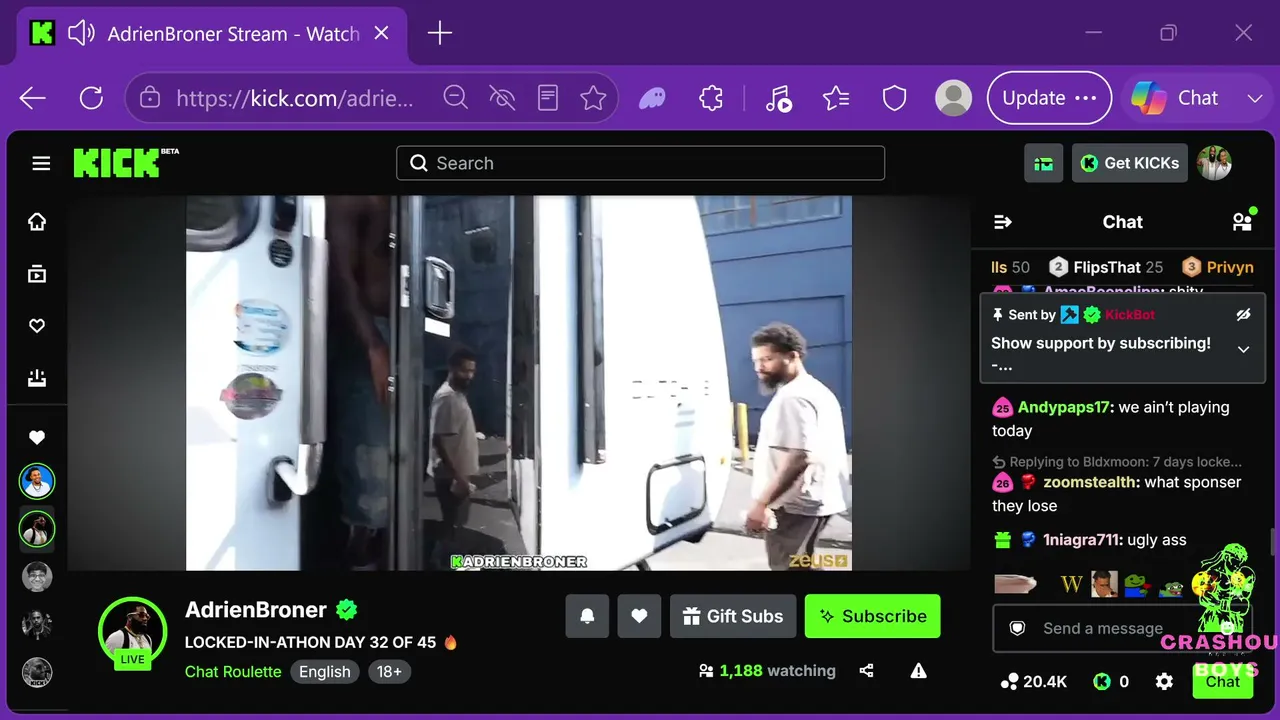Image resolution: width=1280 pixels, height=720 pixels.
Task: Select the English language tag
Action: (x=325, y=672)
